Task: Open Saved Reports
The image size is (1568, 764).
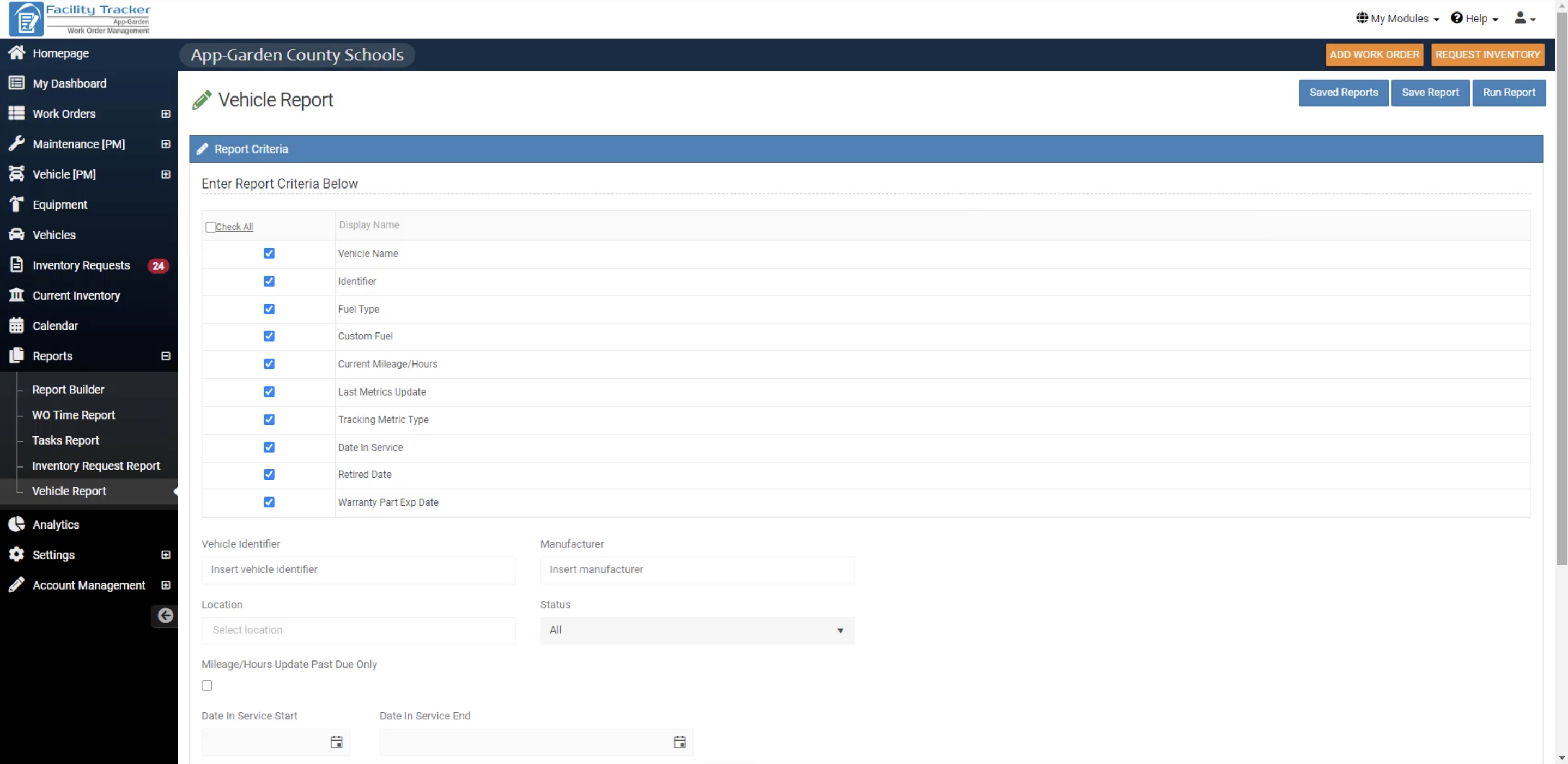Action: [x=1344, y=93]
